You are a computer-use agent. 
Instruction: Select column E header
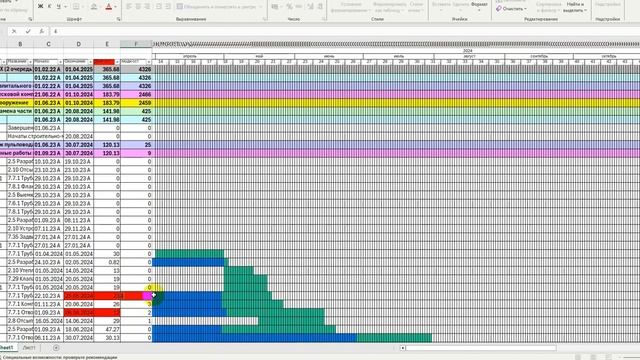click(107, 44)
